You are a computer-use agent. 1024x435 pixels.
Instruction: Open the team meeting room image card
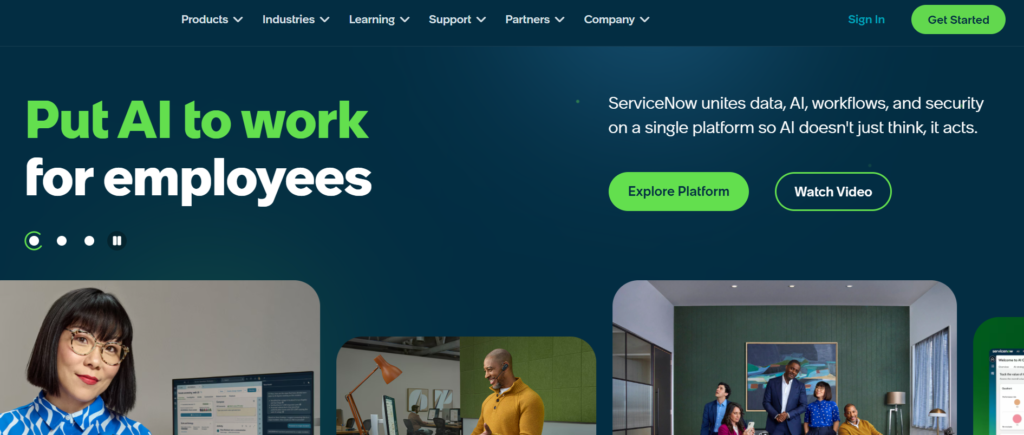click(784, 358)
